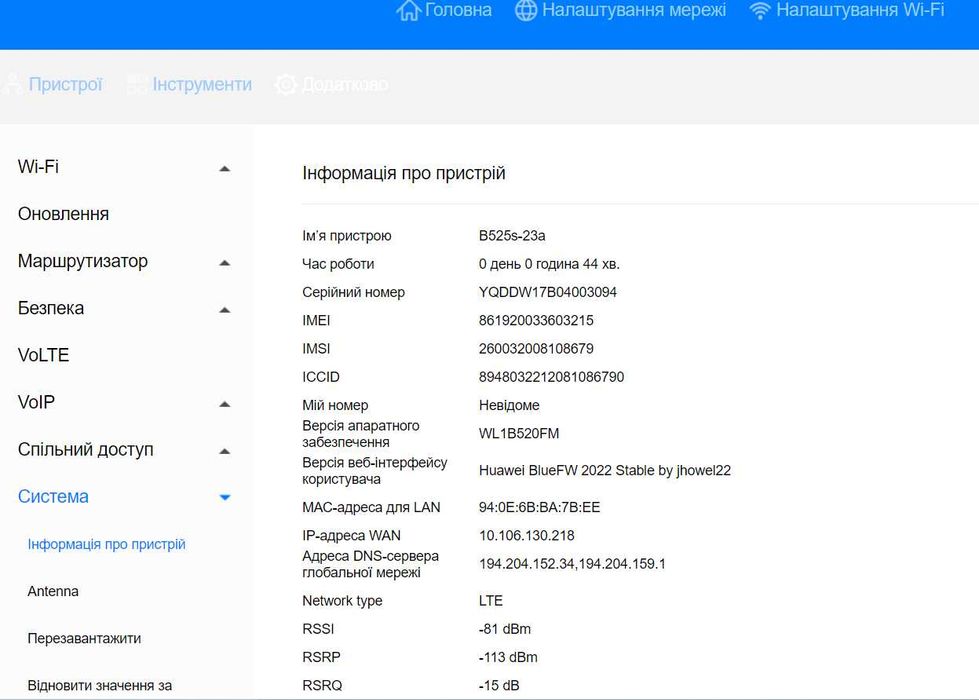979x700 pixels.
Task: Click the Ім'я пристрою label
Action: pos(347,235)
